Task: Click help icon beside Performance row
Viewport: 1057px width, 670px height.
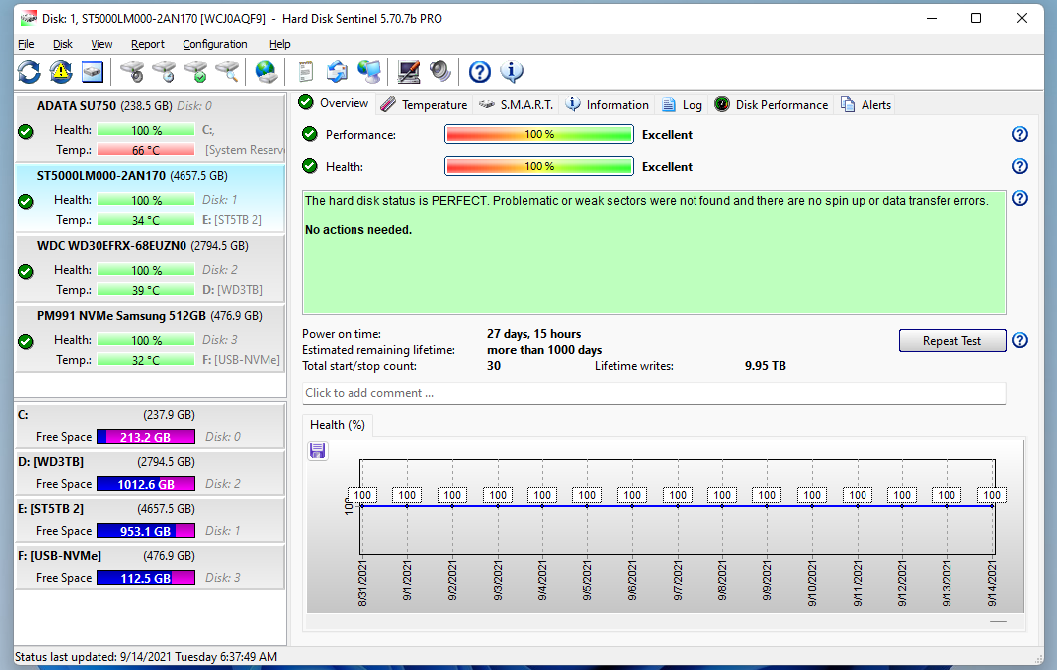Action: click(x=1019, y=135)
